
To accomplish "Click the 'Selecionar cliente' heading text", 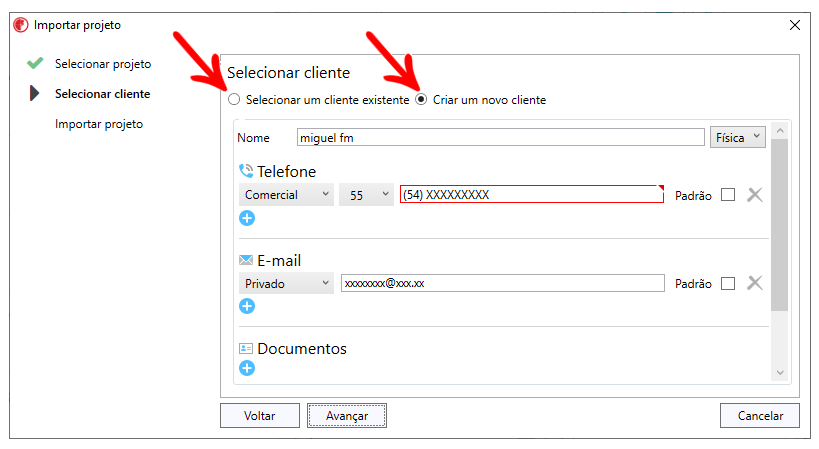I will 288,73.
